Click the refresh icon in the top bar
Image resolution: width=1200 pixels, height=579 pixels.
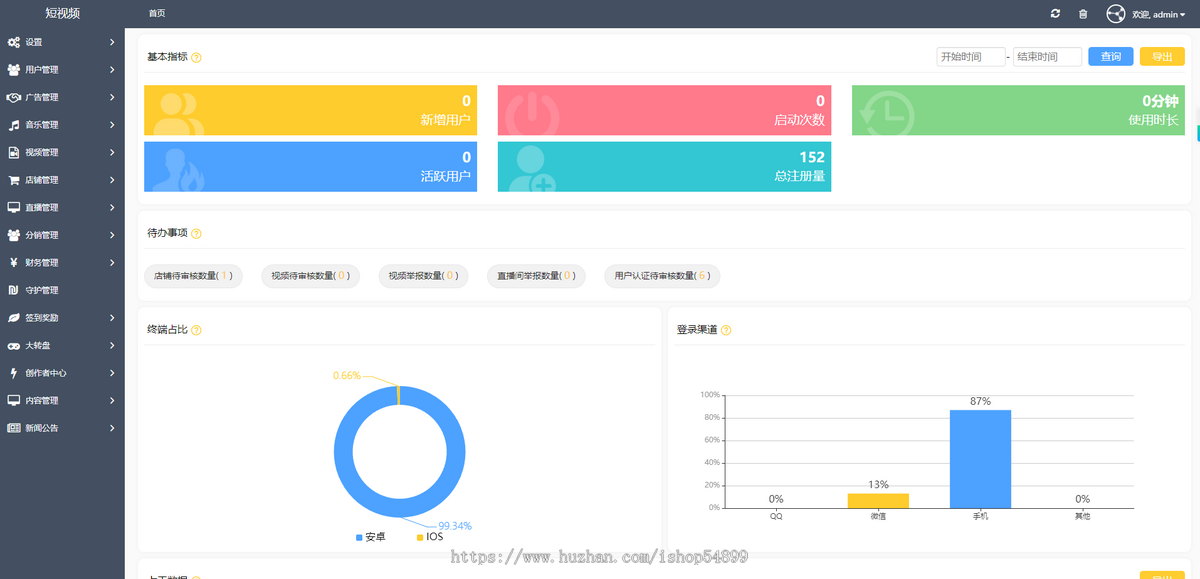(1055, 14)
